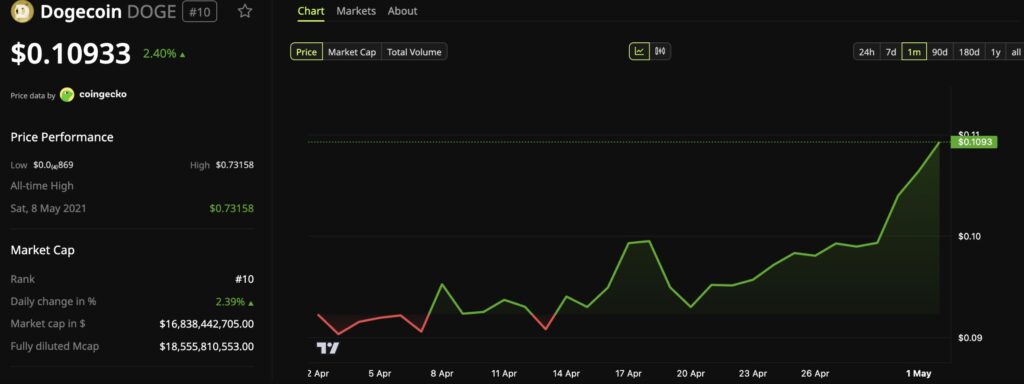Viewport: 1024px width, 384px height.
Task: Click the Rank #10 value
Action: [244, 280]
